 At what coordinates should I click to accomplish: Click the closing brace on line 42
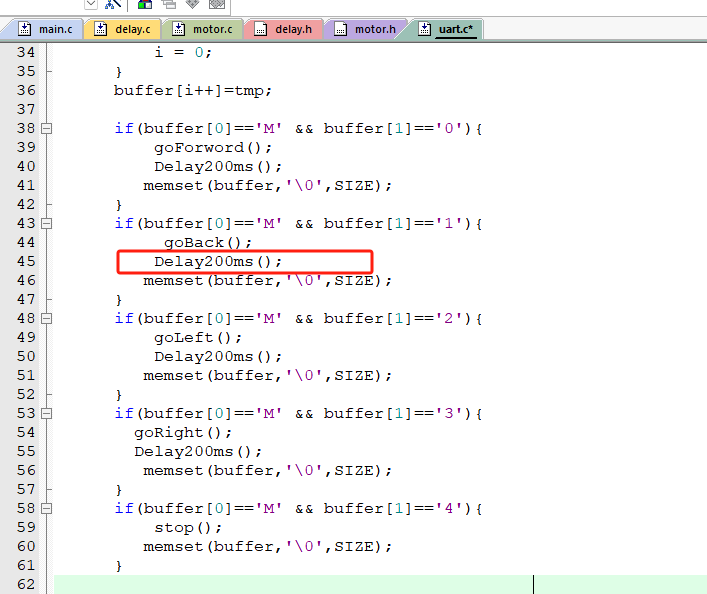[119, 205]
